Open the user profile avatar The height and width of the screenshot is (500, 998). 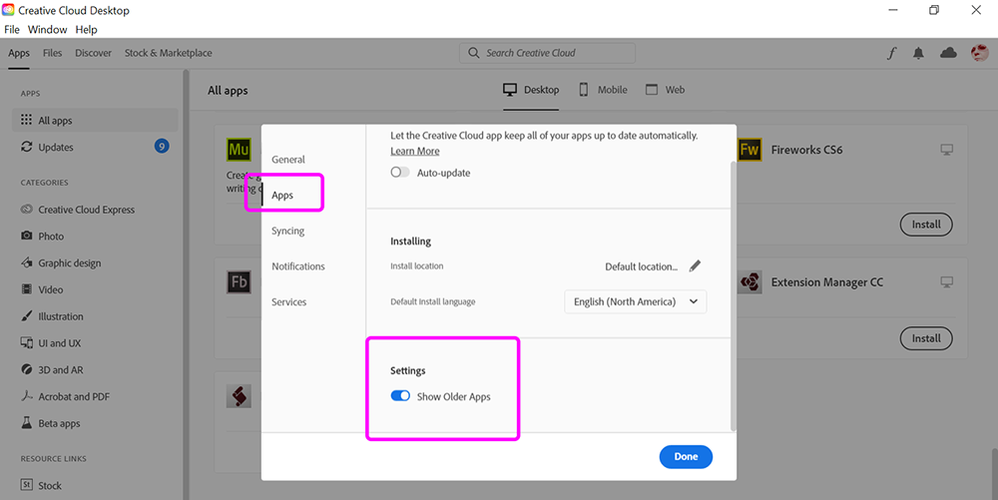tap(979, 54)
